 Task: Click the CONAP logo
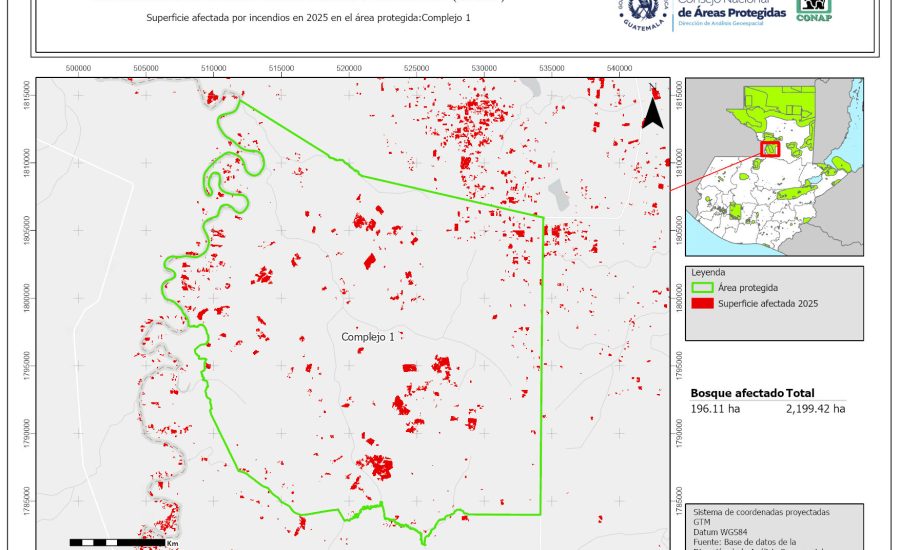(812, 10)
